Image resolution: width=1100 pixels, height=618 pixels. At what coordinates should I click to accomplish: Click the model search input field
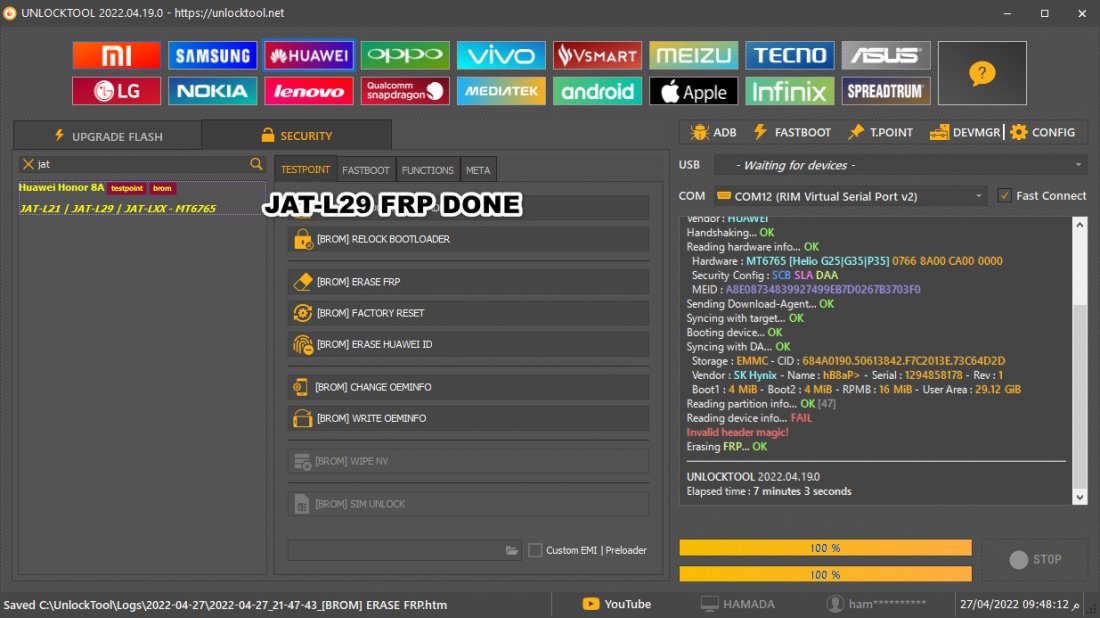142,164
